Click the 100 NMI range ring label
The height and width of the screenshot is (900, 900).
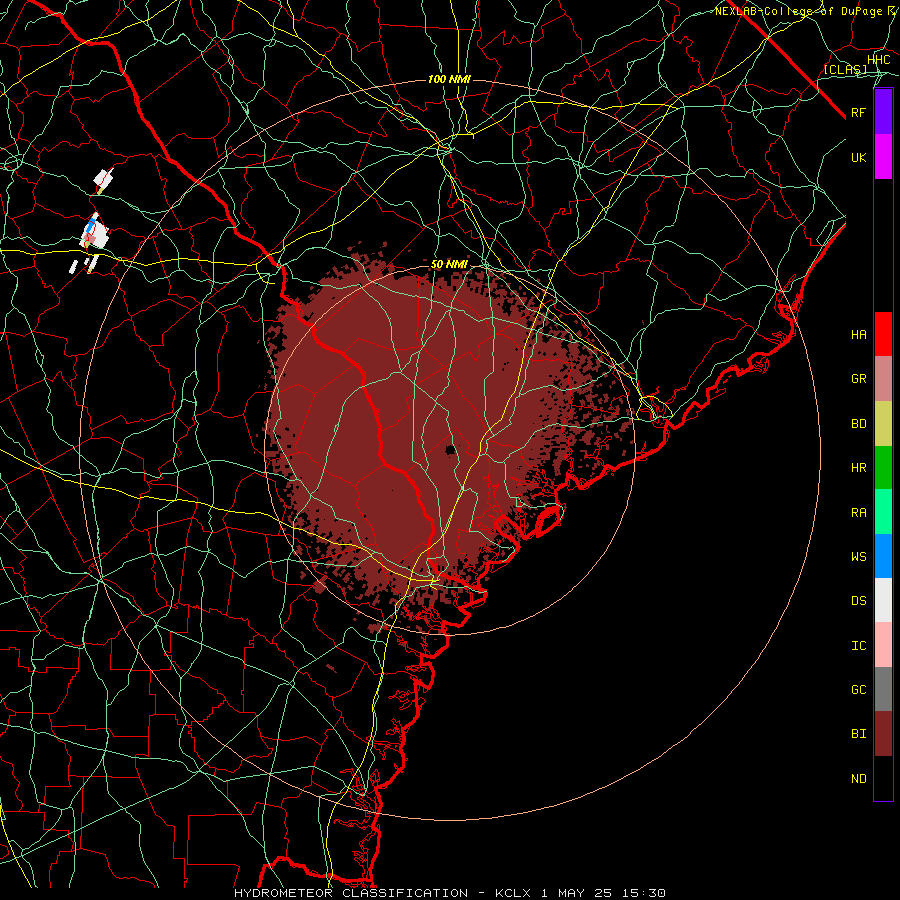(449, 79)
